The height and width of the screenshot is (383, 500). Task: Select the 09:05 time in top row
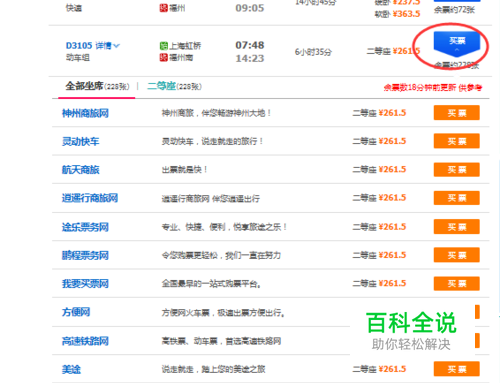[x=250, y=8]
